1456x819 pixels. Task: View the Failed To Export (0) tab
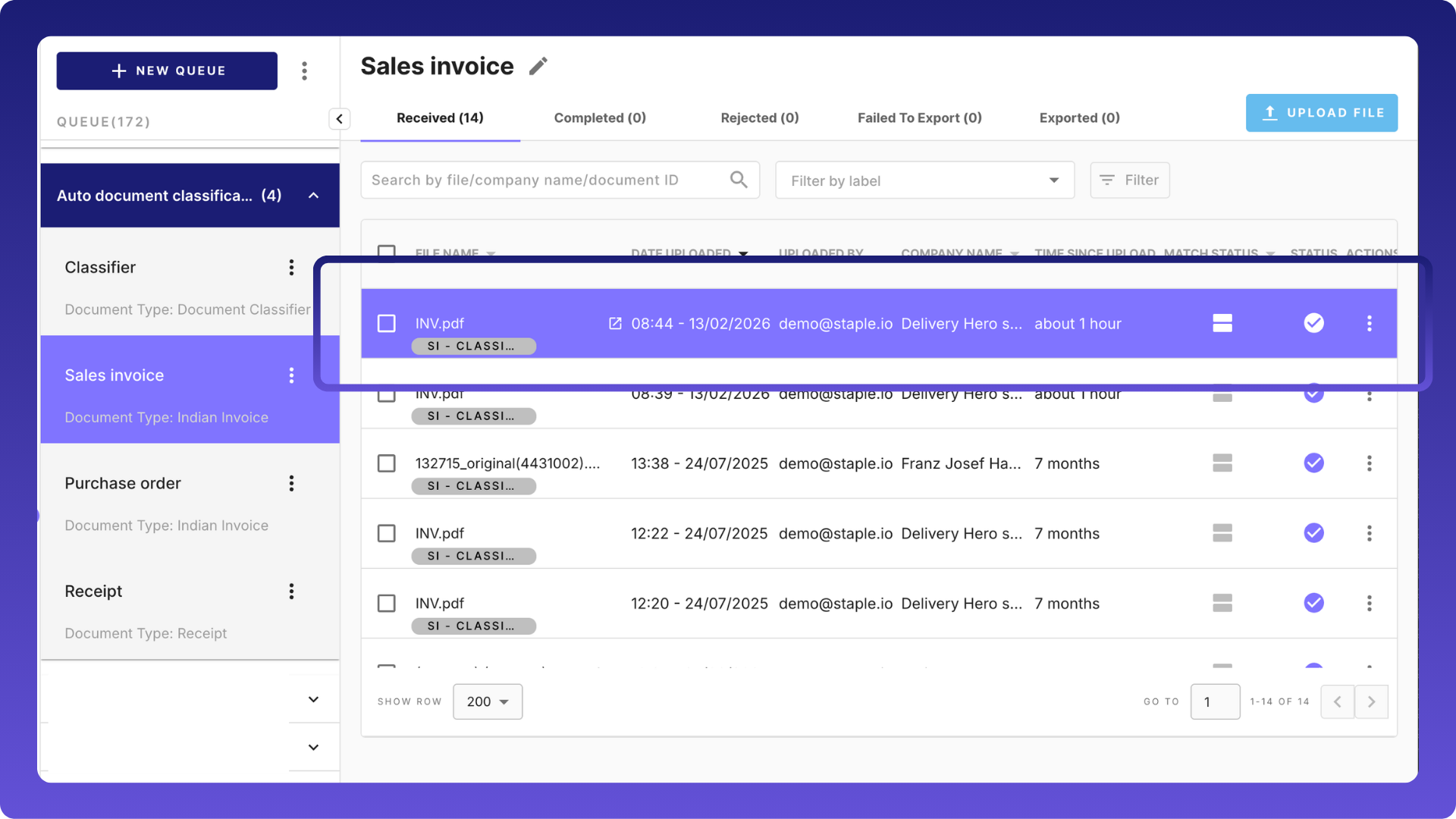tap(920, 118)
